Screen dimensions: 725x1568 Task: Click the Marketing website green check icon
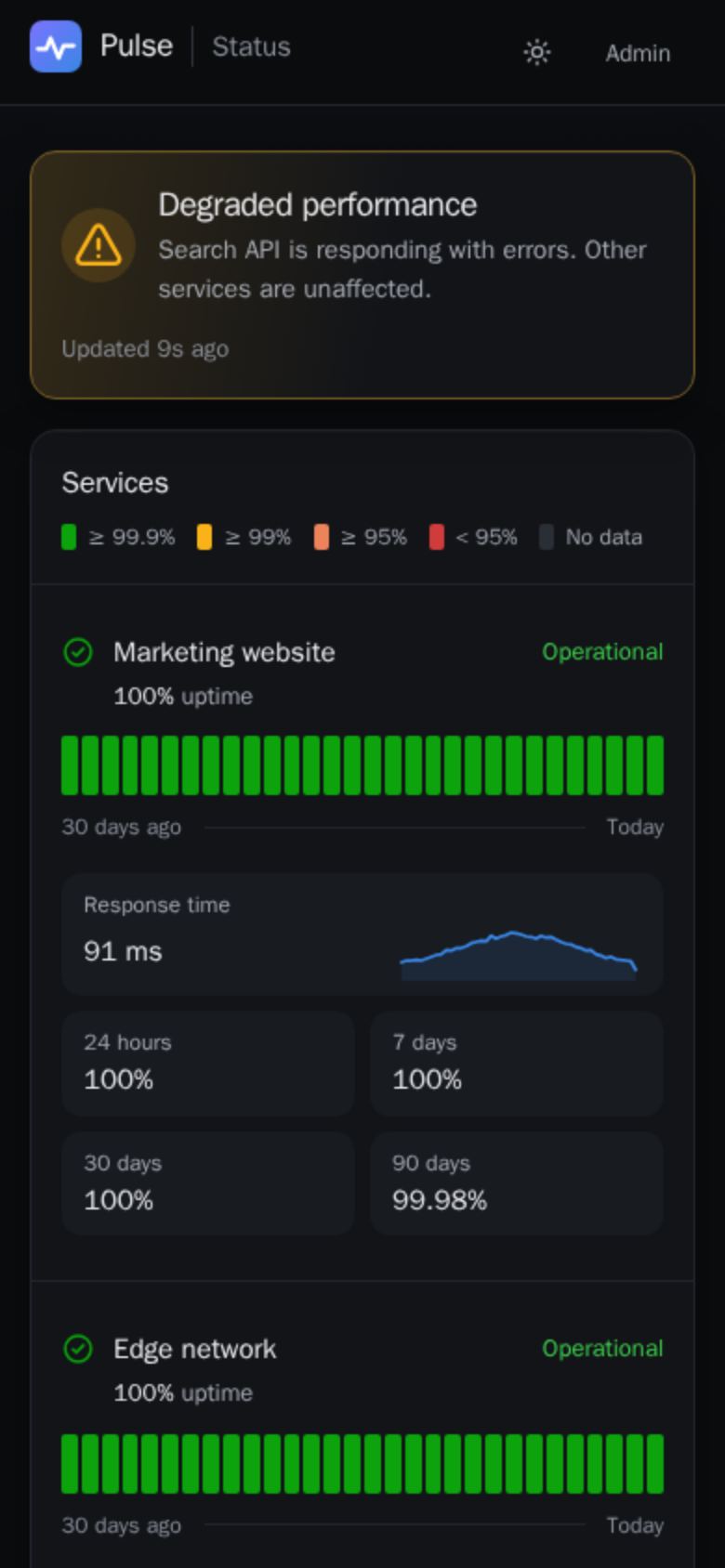tap(78, 652)
